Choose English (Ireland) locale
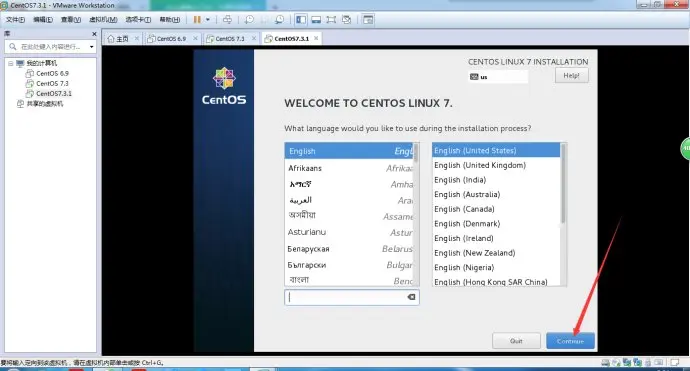 [496, 238]
